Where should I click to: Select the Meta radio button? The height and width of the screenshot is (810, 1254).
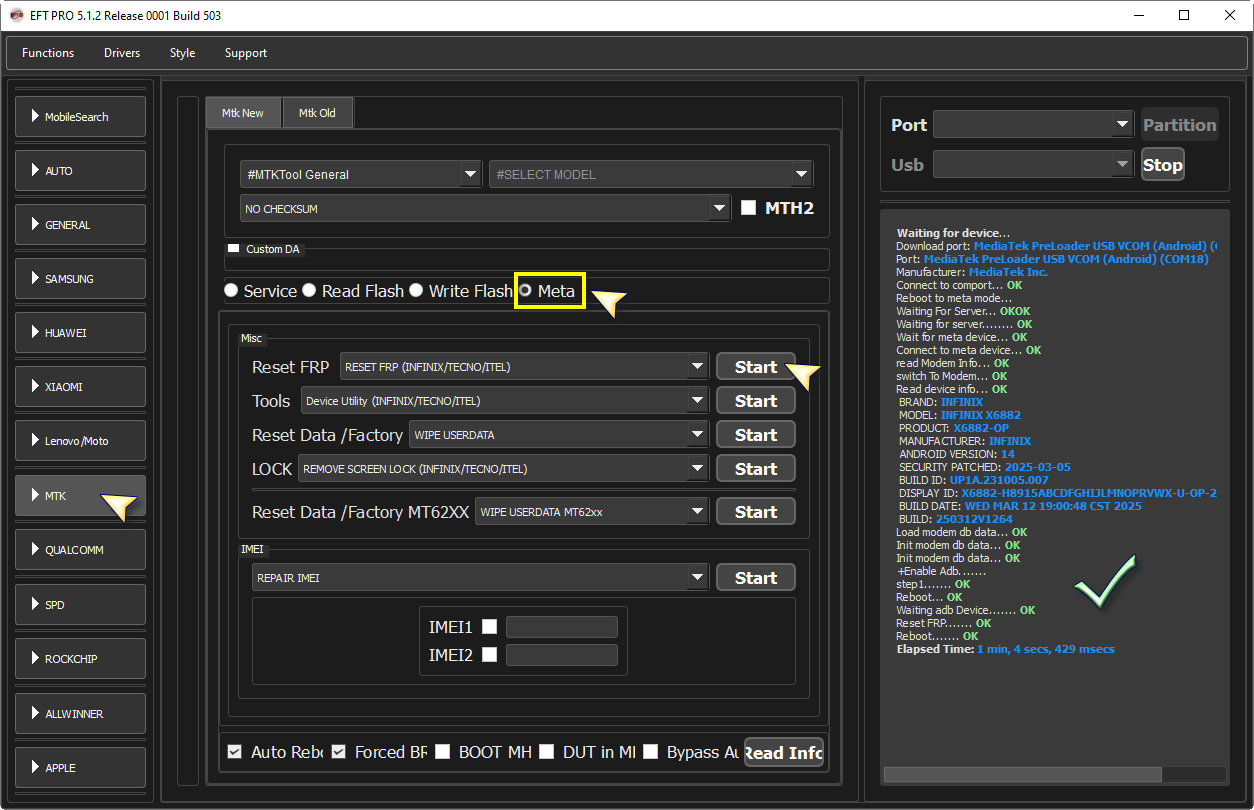pyautogui.click(x=525, y=291)
